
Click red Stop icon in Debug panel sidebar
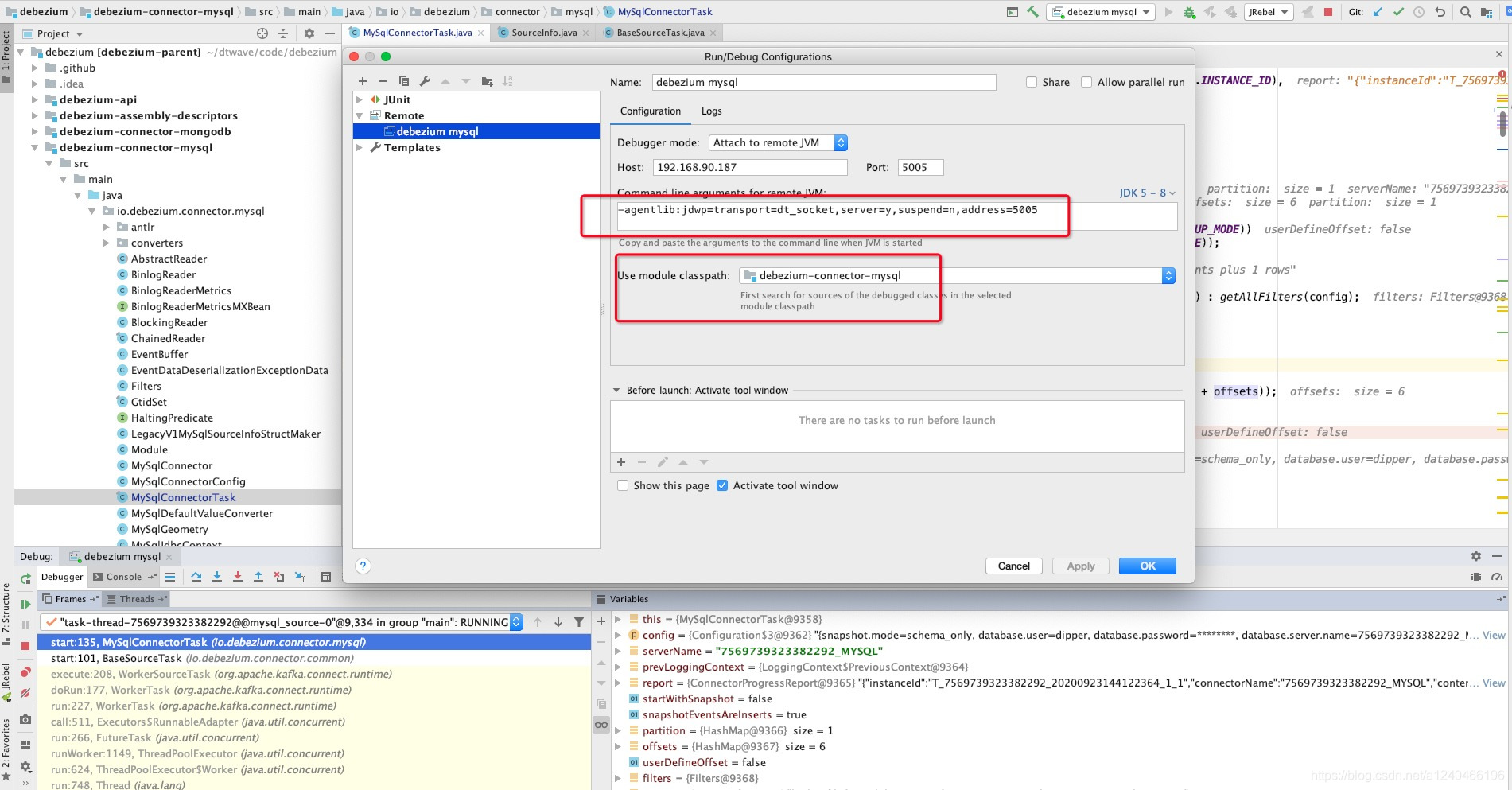tap(25, 646)
